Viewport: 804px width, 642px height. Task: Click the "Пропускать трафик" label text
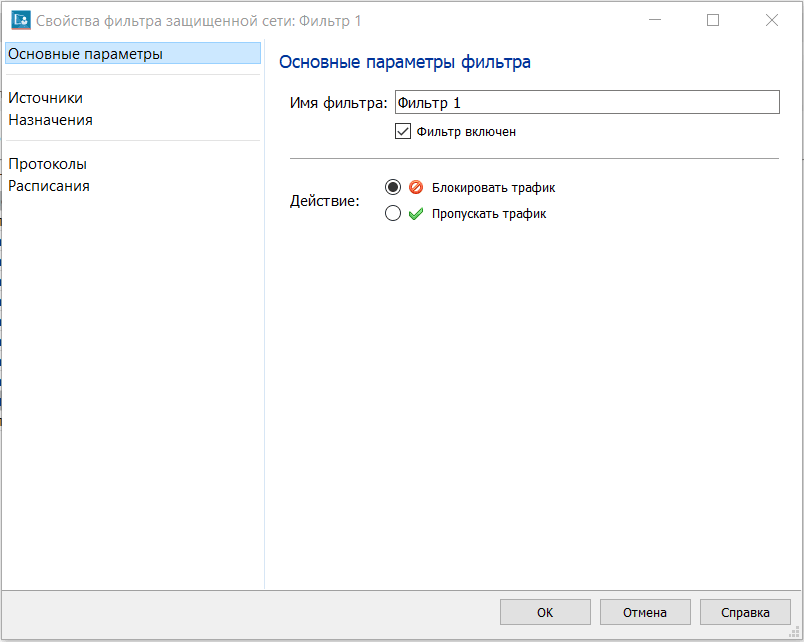489,213
